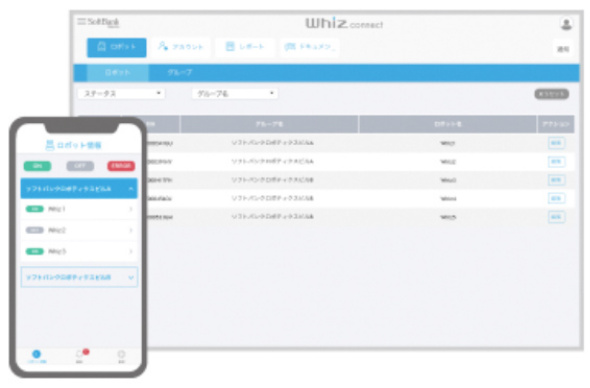Open the レポート report icon tab
The width and height of the screenshot is (590, 388).
[x=245, y=47]
